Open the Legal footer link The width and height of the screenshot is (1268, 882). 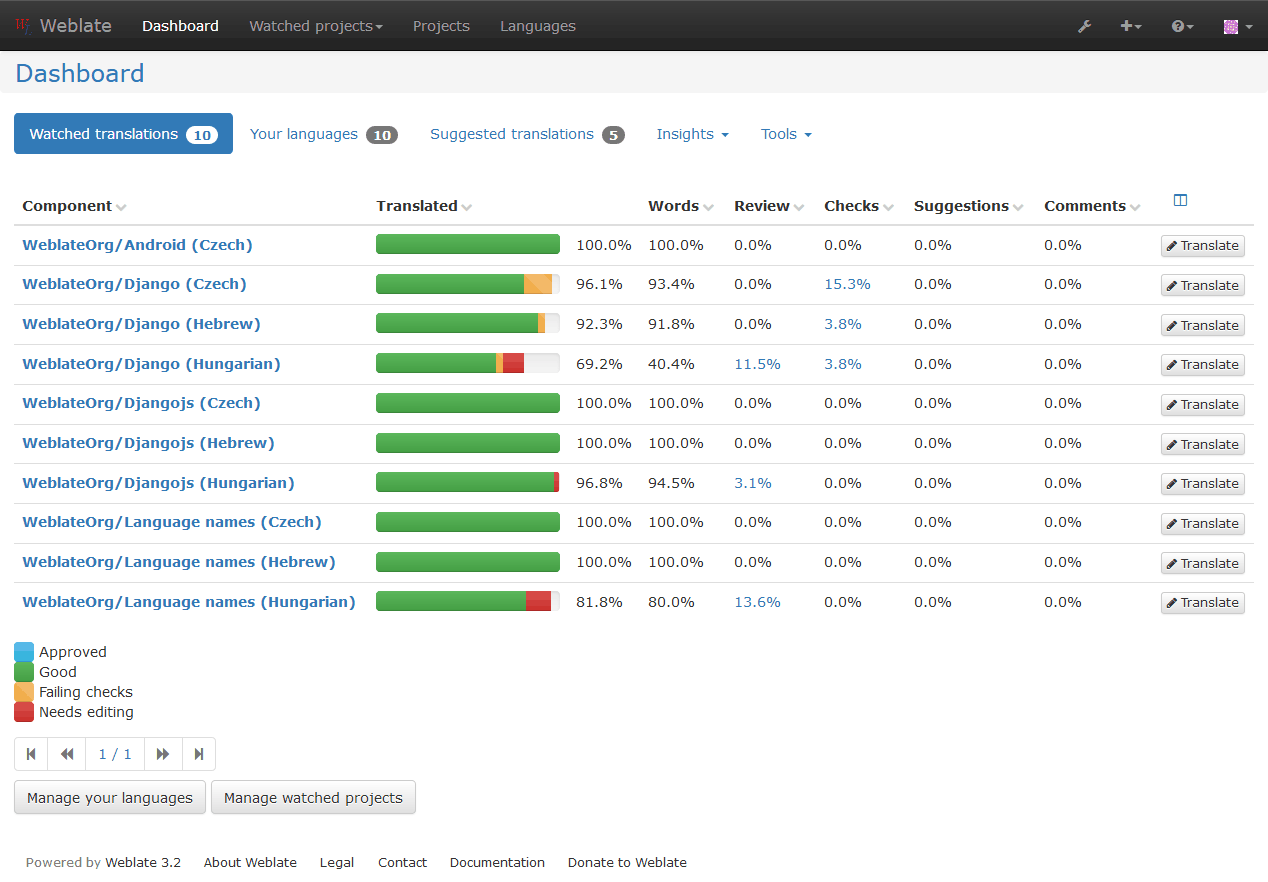click(337, 862)
